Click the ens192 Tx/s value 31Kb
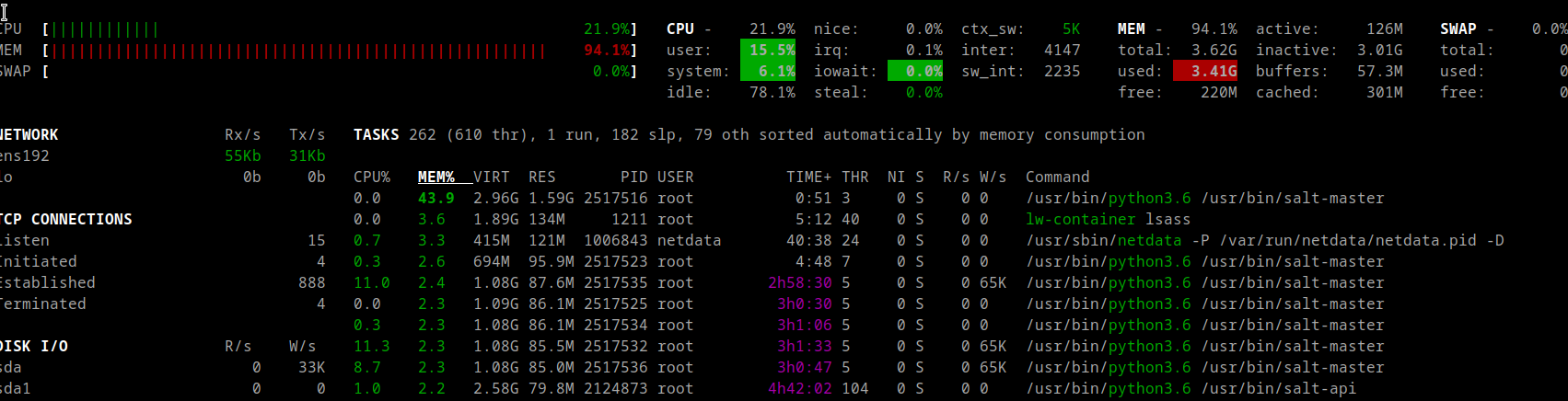The image size is (1568, 401). click(308, 156)
